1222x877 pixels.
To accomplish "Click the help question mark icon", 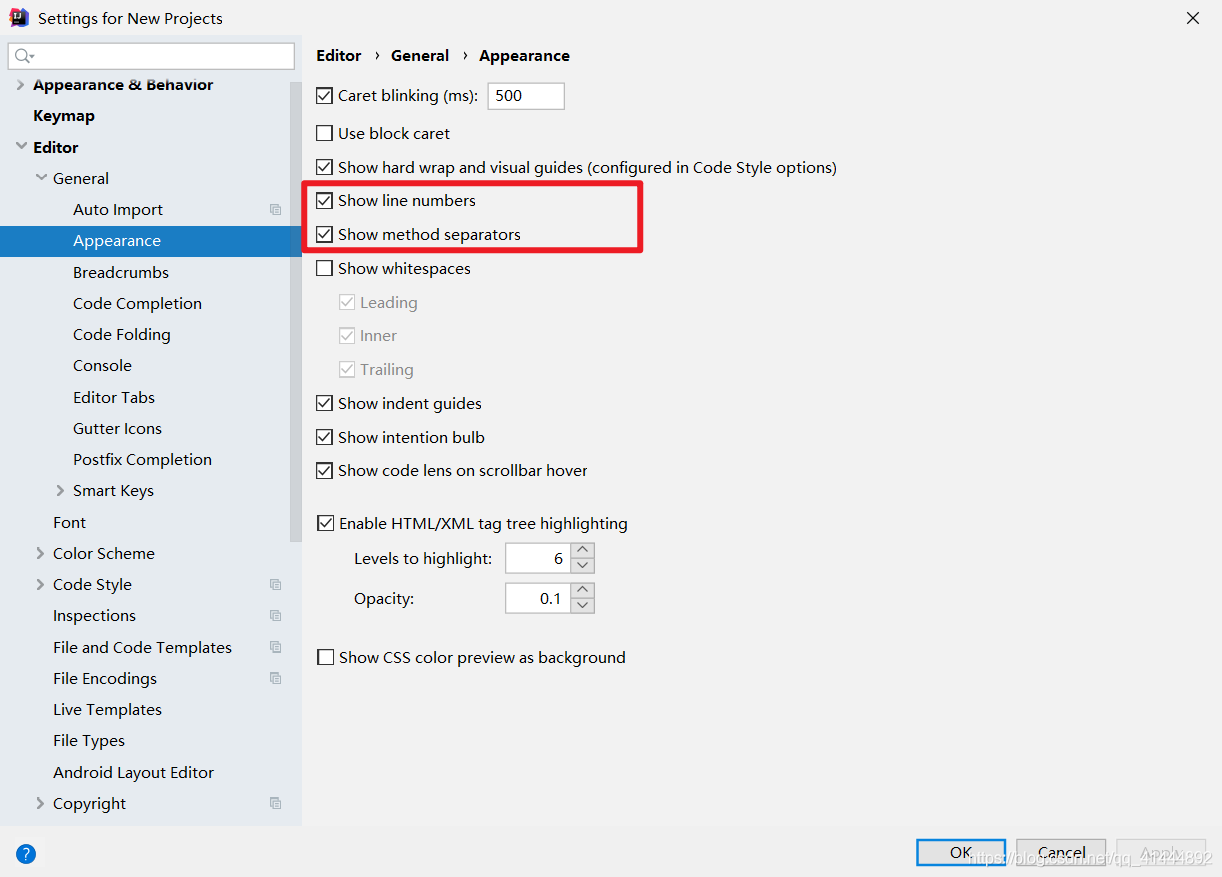I will click(x=26, y=854).
